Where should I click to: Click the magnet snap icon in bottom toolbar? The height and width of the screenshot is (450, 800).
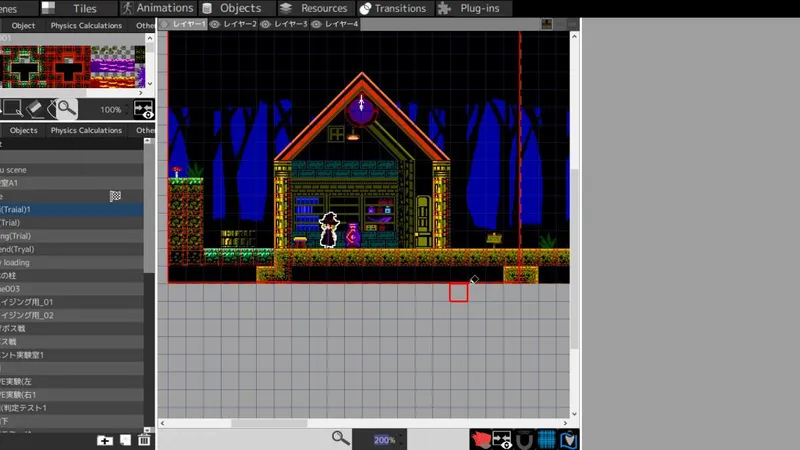[524, 439]
